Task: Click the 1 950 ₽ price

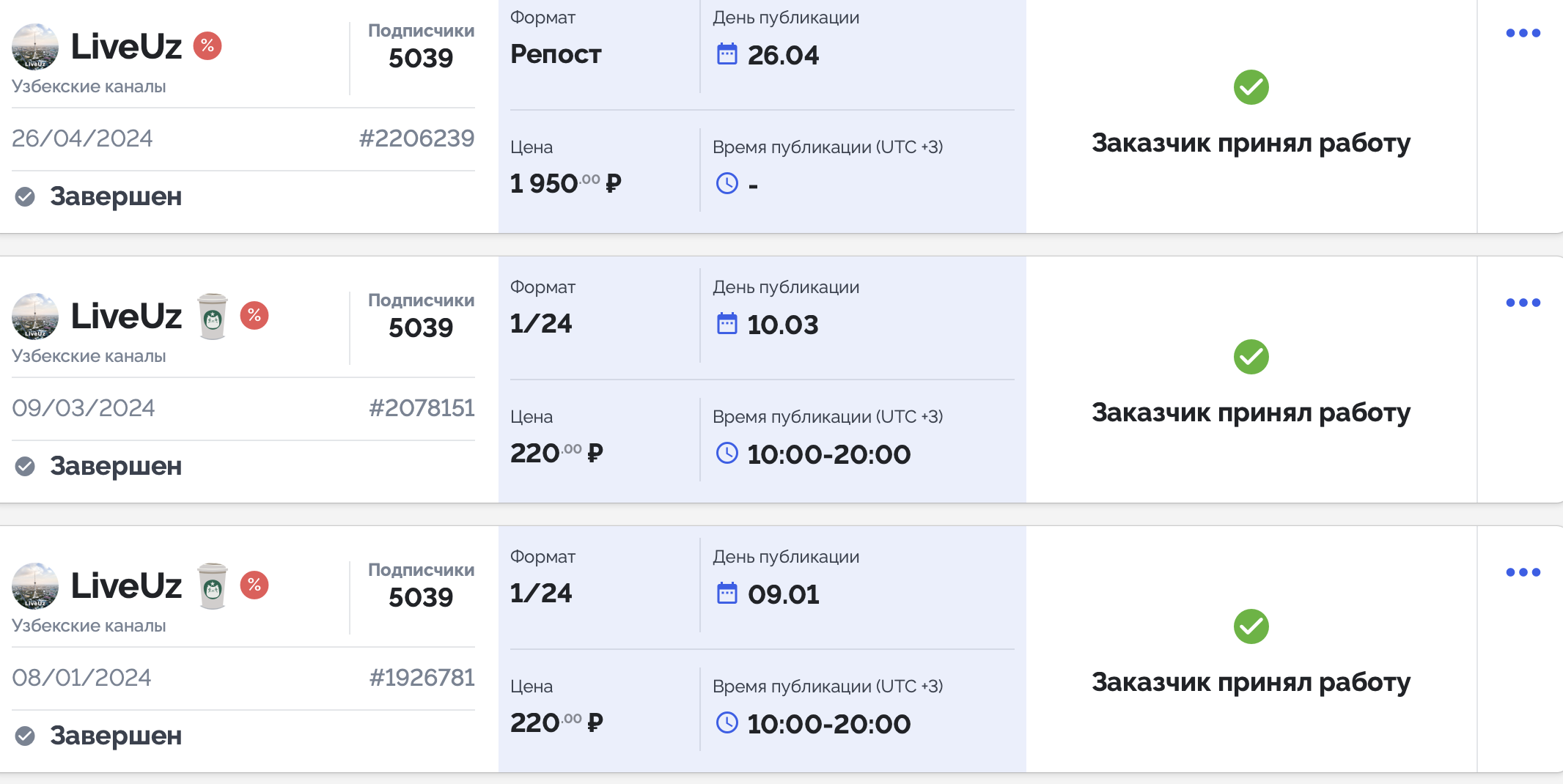Action: [x=565, y=183]
